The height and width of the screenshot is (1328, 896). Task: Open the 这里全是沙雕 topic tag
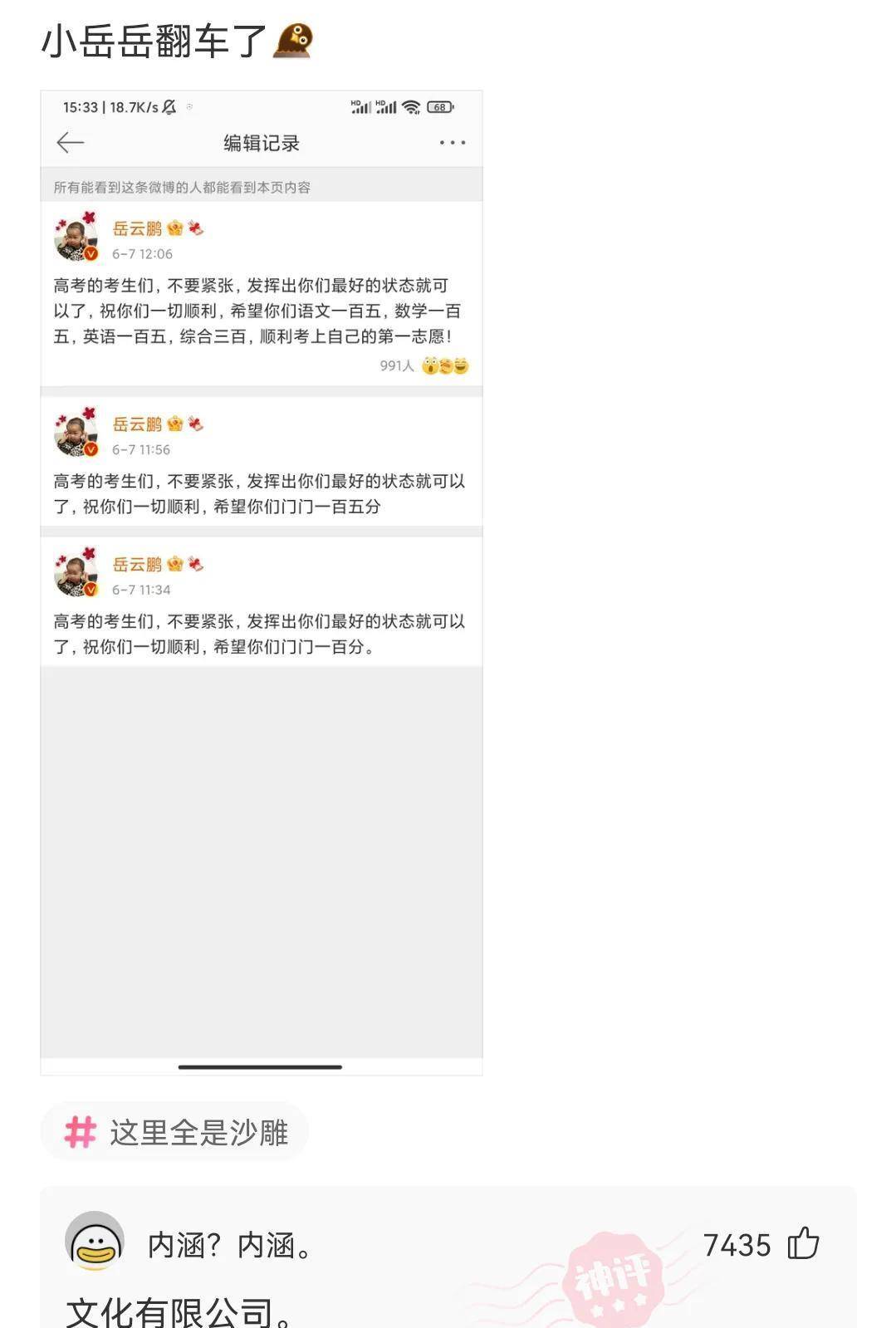pyautogui.click(x=174, y=1132)
